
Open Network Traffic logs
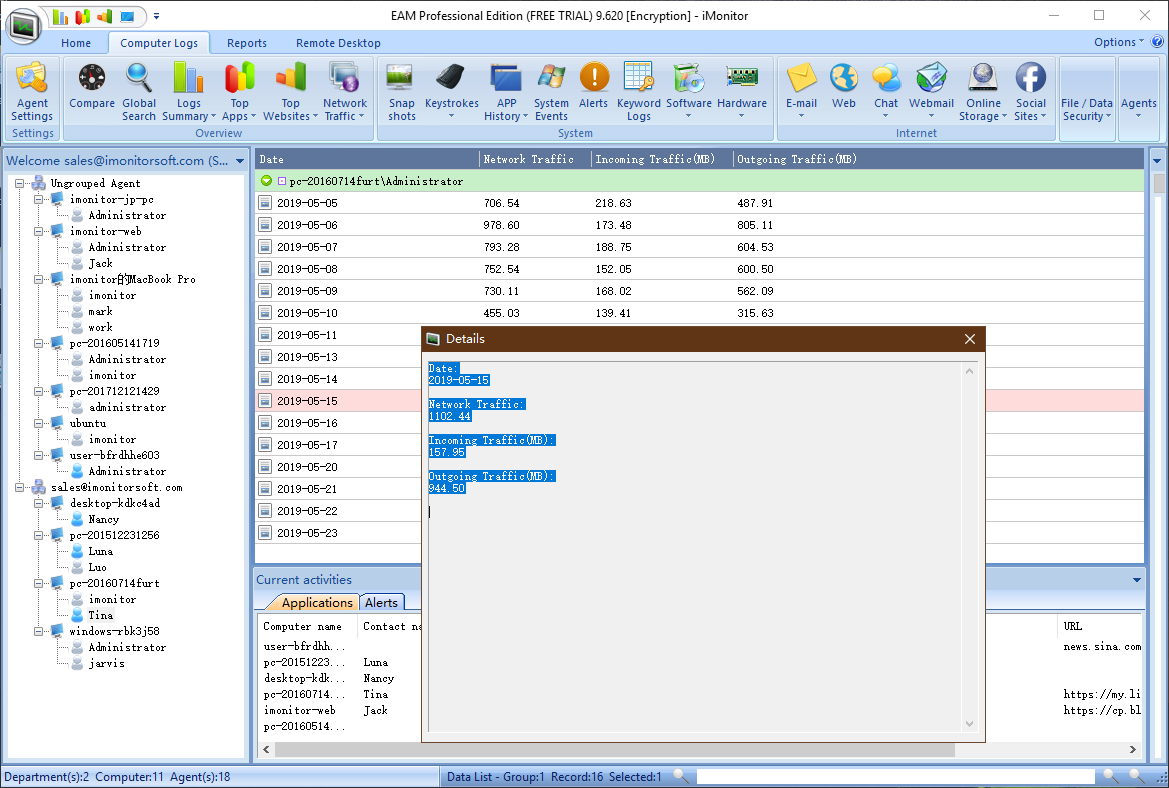[344, 92]
